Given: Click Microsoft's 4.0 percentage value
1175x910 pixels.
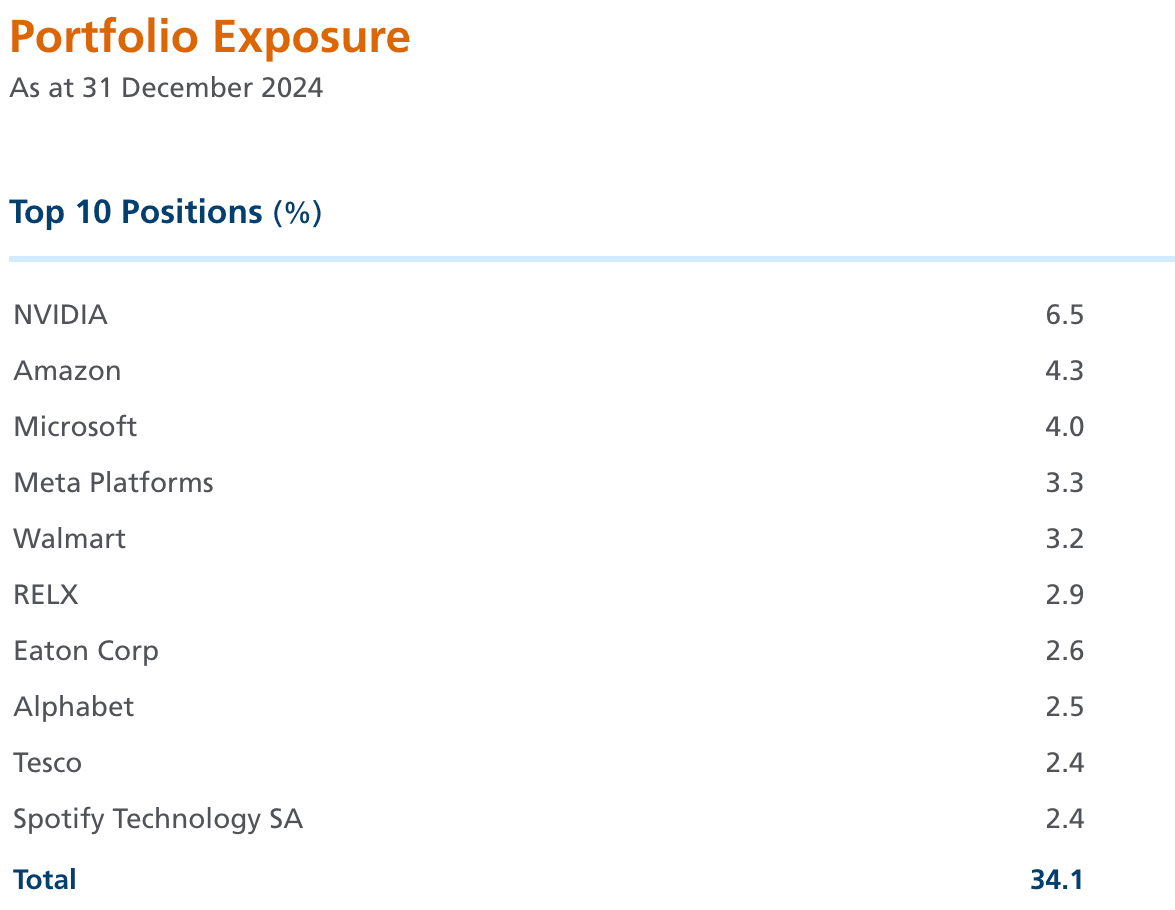Looking at the screenshot, I should [1064, 427].
